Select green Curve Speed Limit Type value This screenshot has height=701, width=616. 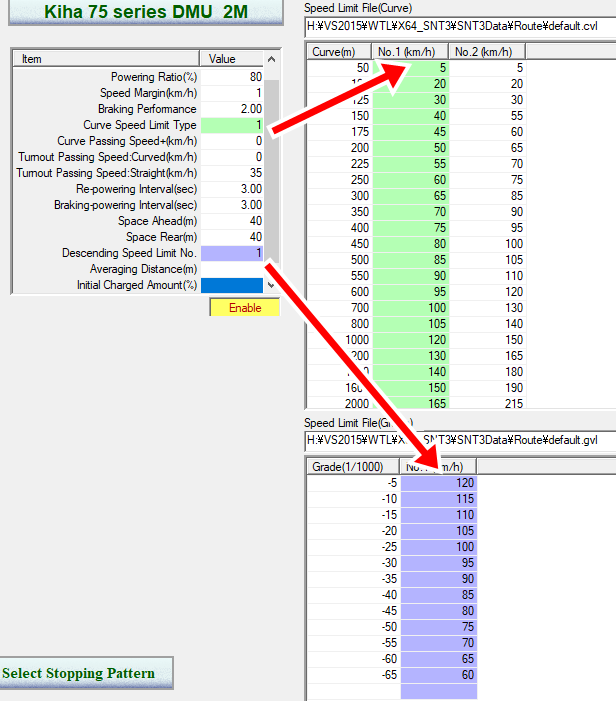tap(232, 125)
